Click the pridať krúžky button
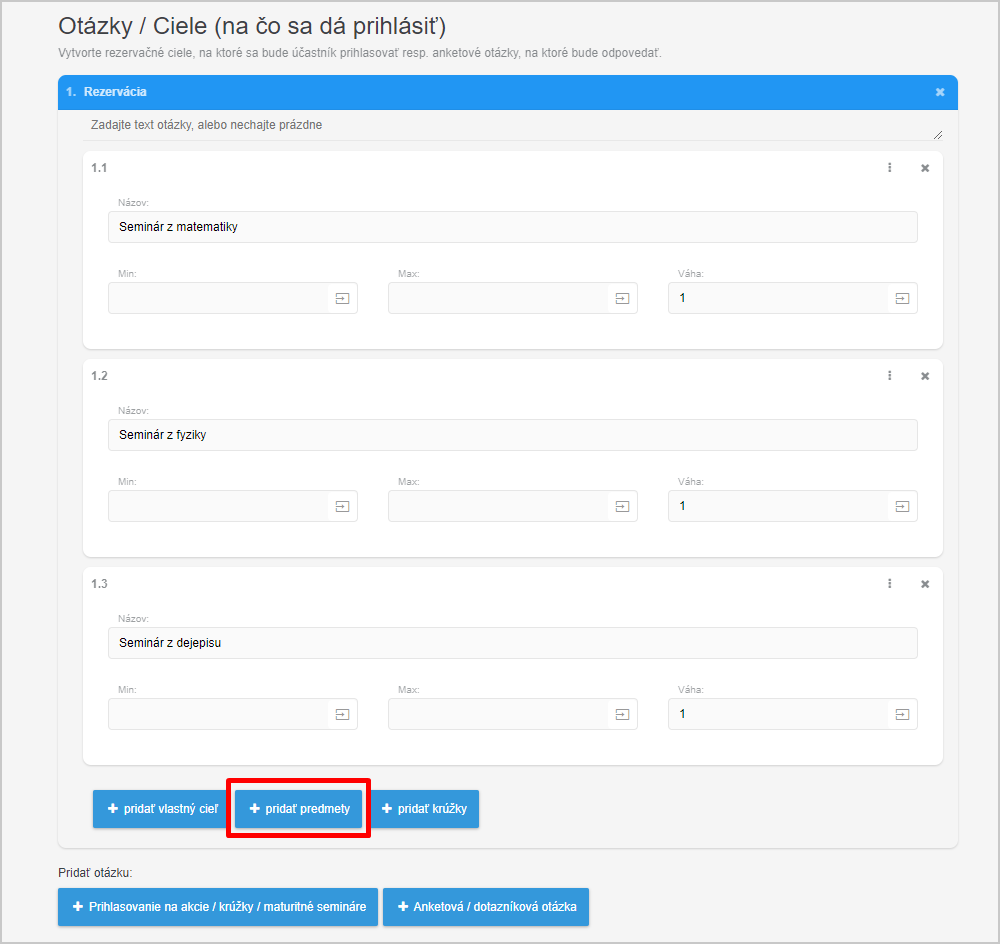Viewport: 1000px width, 944px height. (x=424, y=809)
